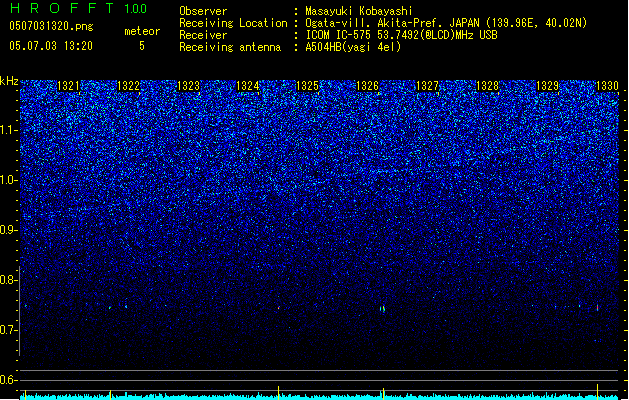Click the 0.7 kHz axis label

click(x=9, y=330)
